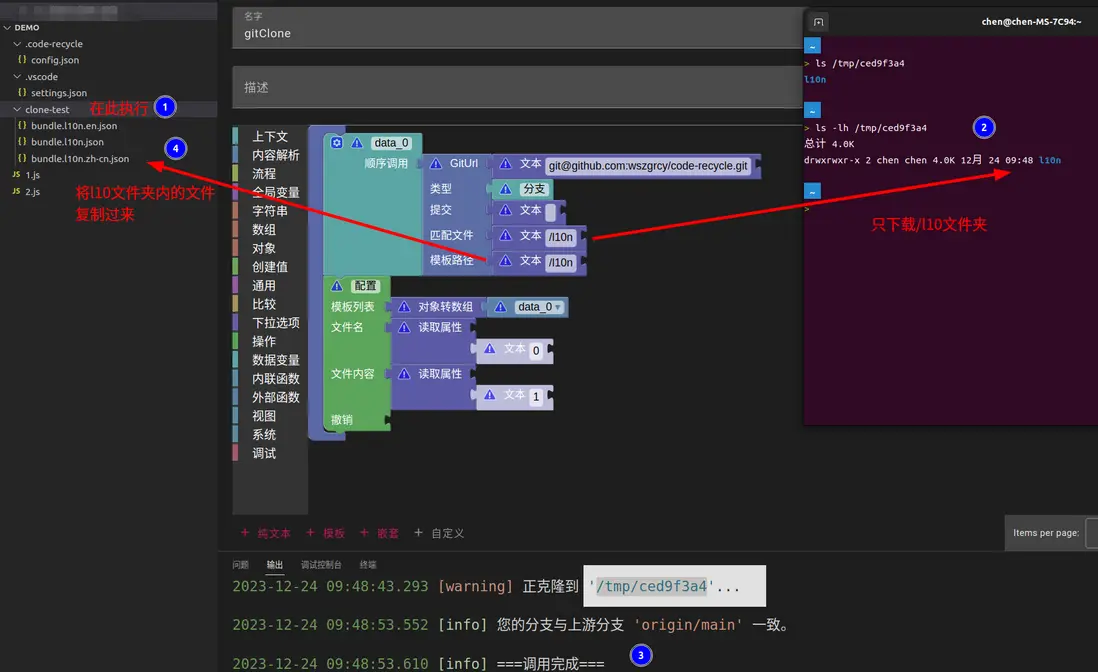Add a 嵌套 snippet
Viewport: 1098px width, 672px height.
(x=380, y=533)
